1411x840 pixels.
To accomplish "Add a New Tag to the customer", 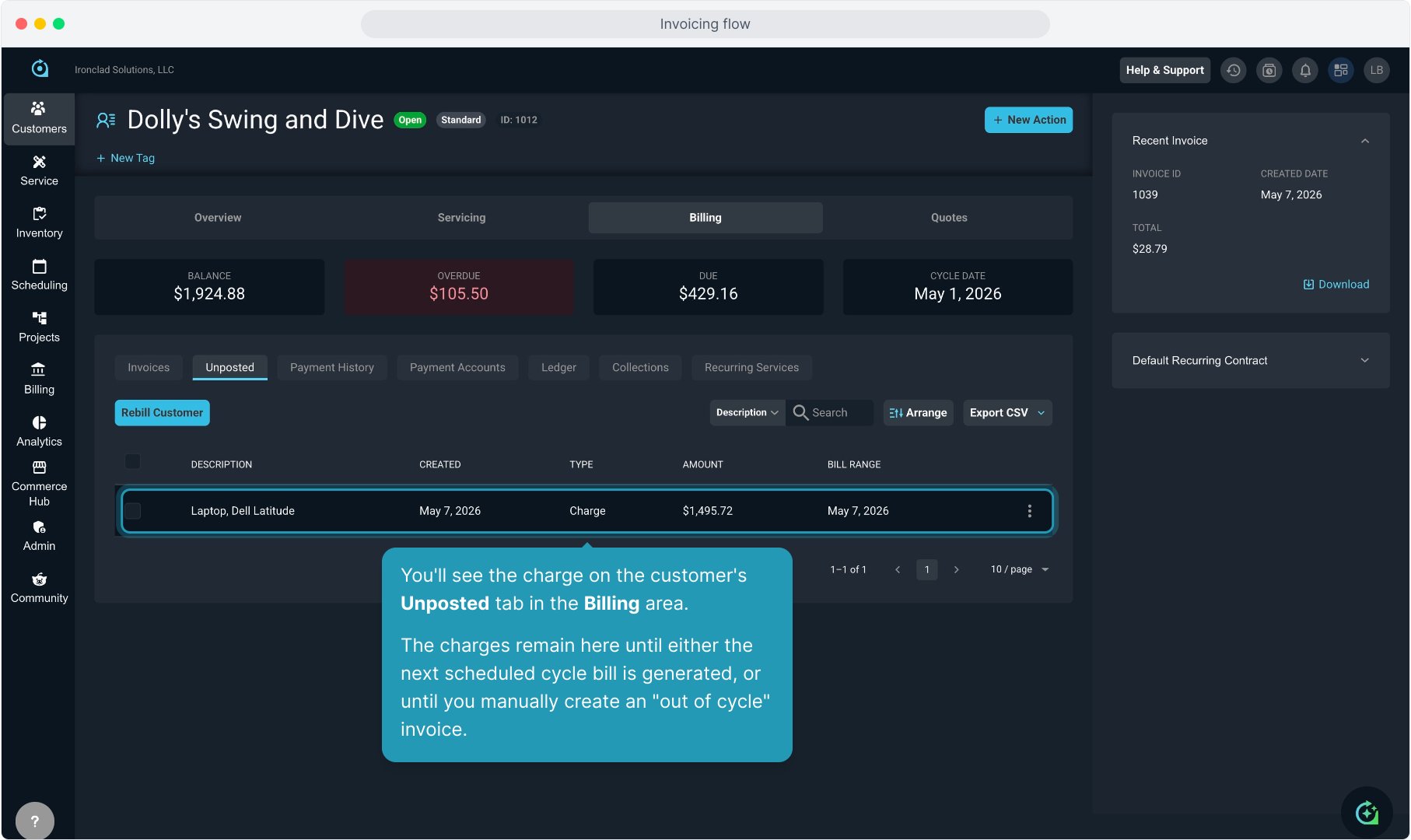I will [x=125, y=158].
